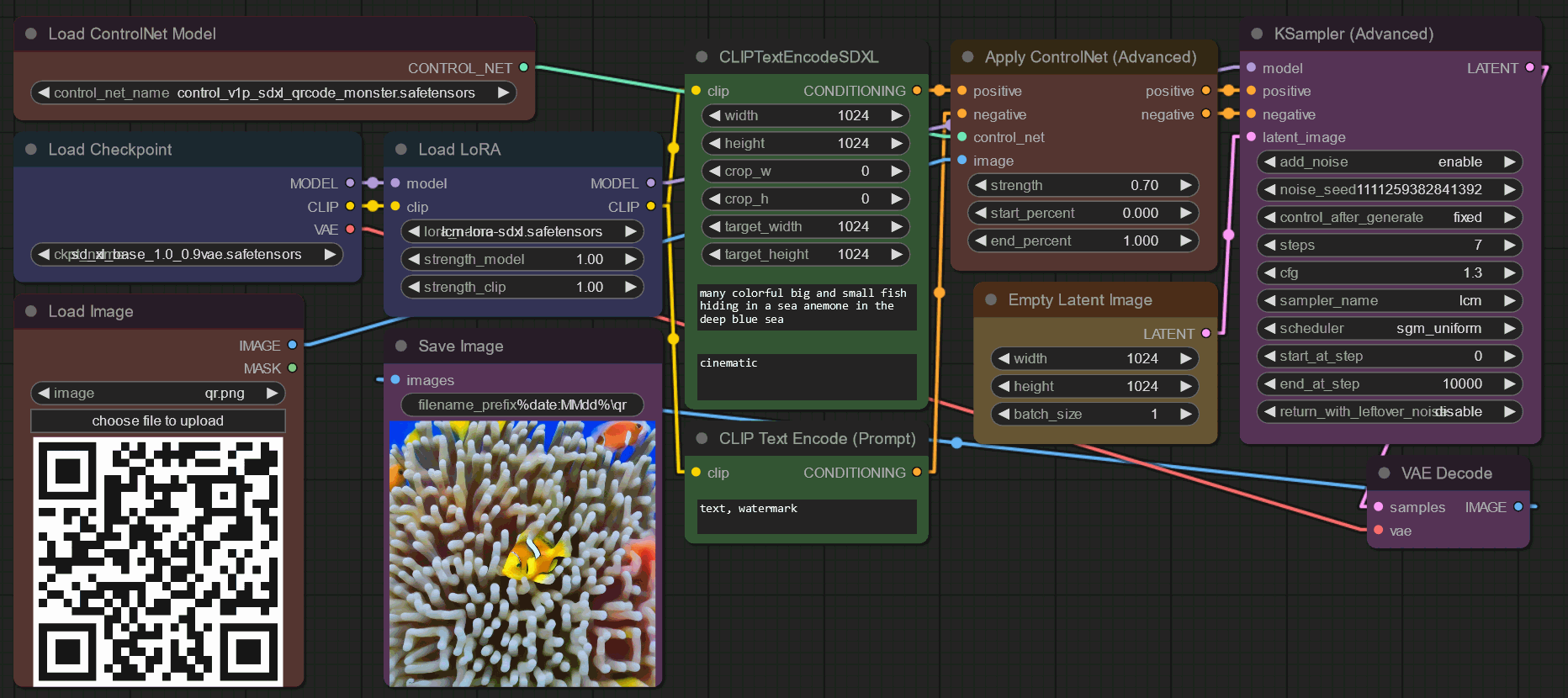Collapse the Load LoRA node

(x=401, y=149)
